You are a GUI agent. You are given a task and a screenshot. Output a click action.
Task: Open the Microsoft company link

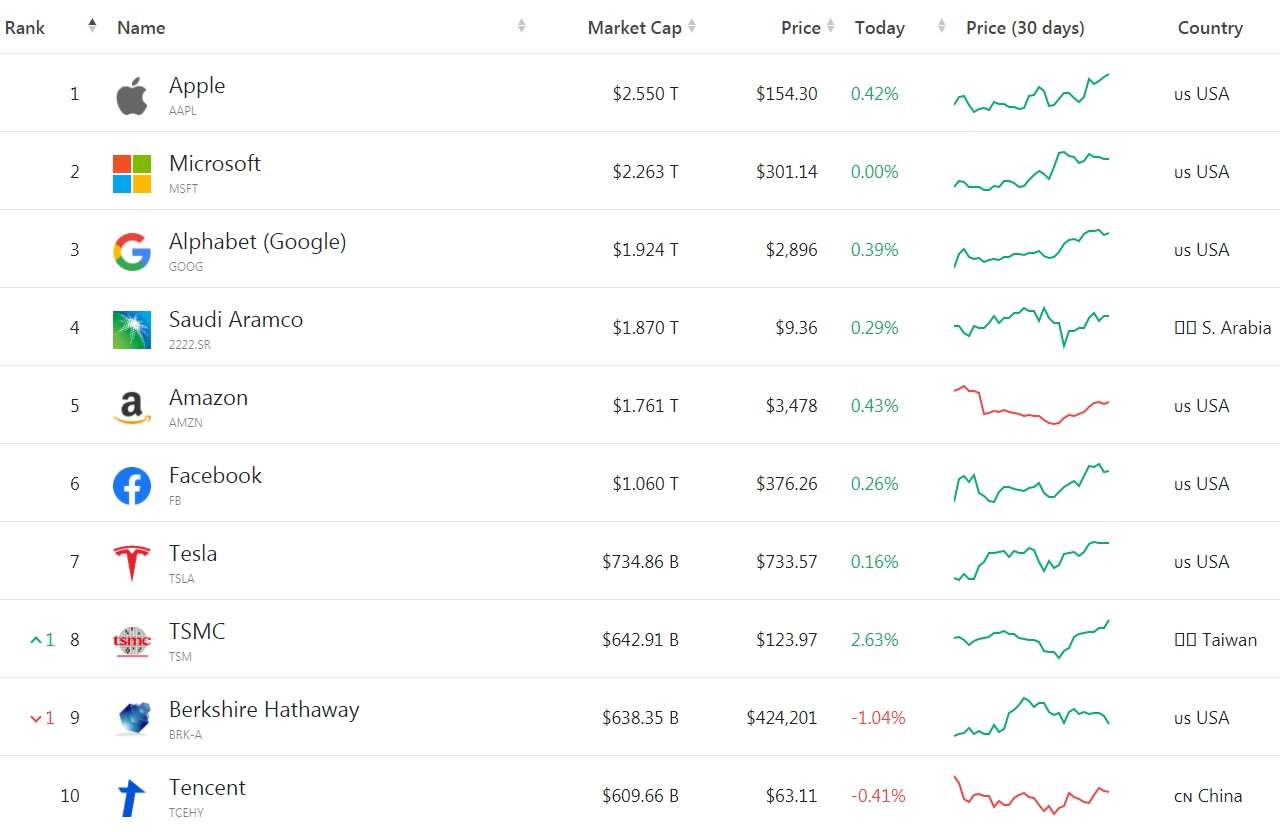(215, 164)
